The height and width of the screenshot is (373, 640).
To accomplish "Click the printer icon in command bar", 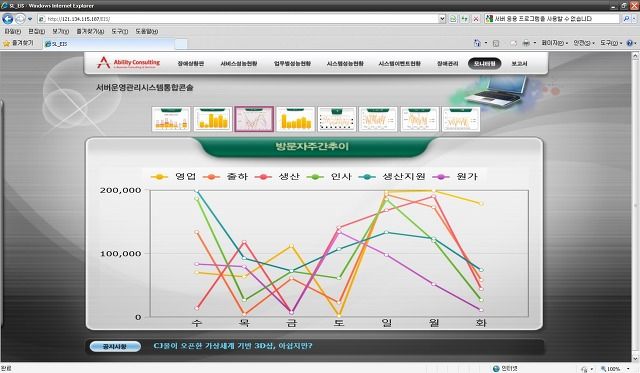I will (526, 43).
